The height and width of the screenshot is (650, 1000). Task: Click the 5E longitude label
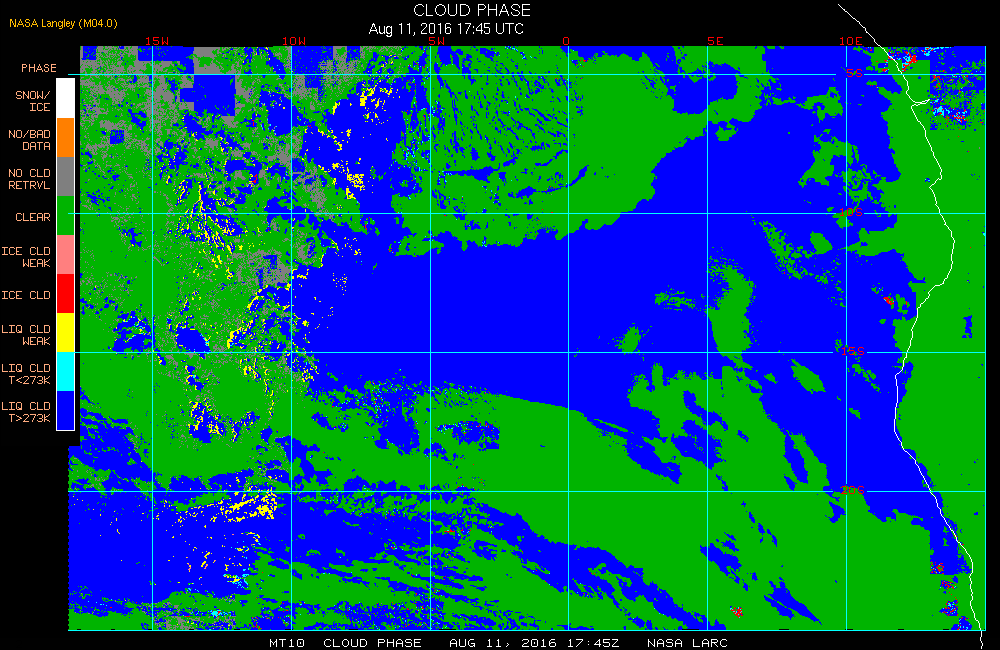pyautogui.click(x=715, y=41)
